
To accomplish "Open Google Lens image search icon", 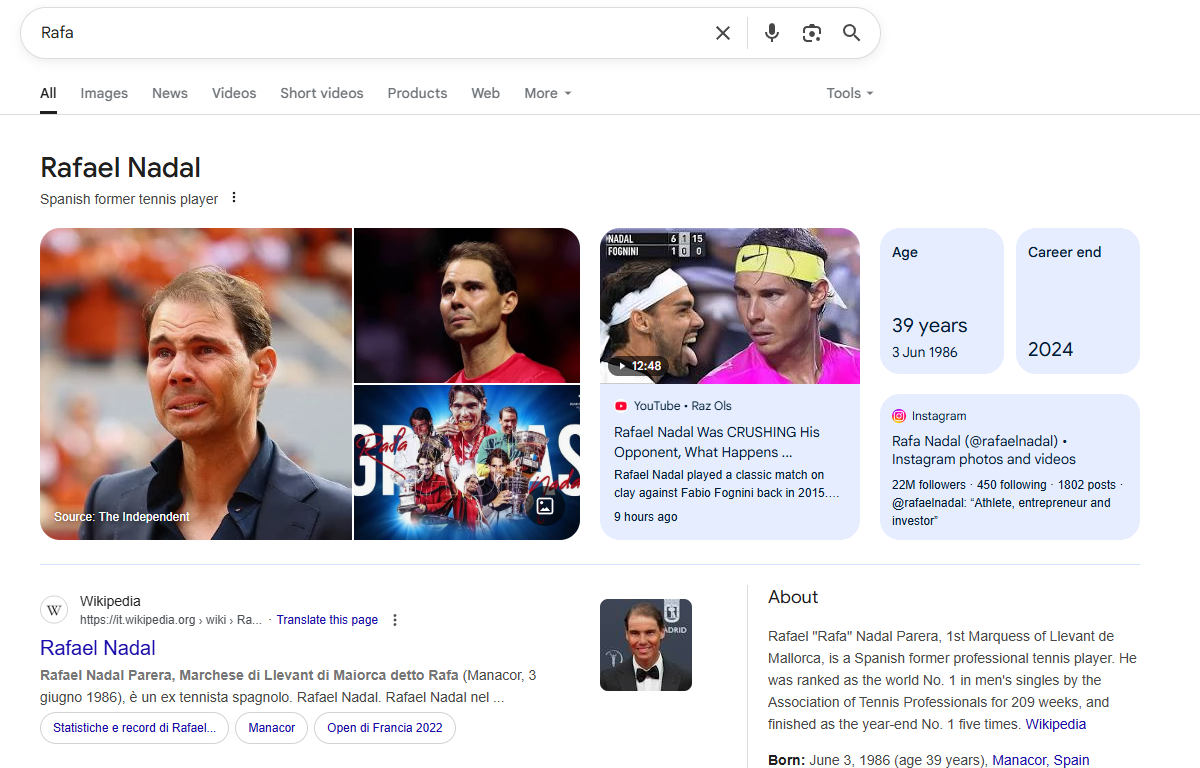I will pyautogui.click(x=812, y=33).
